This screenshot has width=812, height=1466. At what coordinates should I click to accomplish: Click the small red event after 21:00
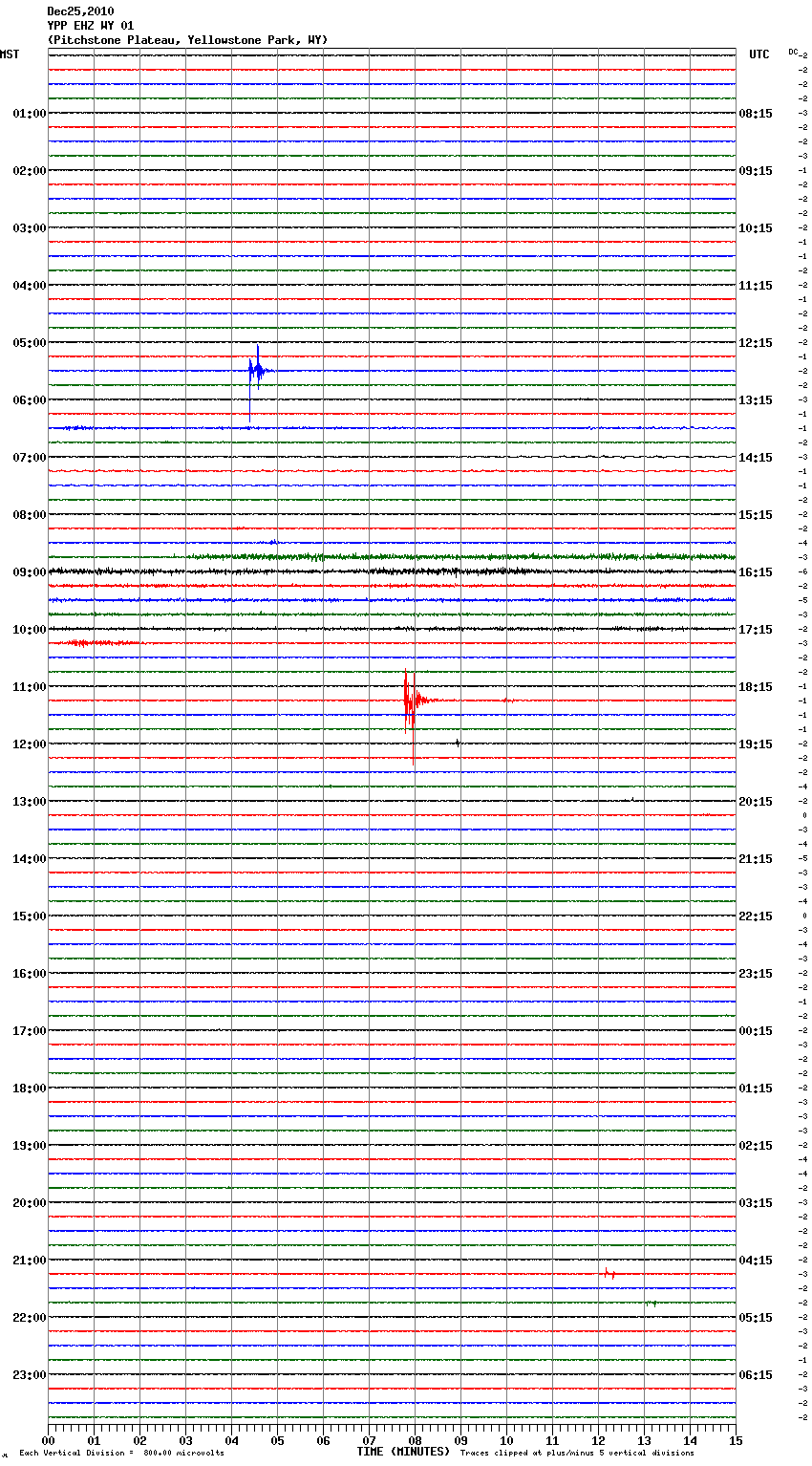[x=609, y=1273]
